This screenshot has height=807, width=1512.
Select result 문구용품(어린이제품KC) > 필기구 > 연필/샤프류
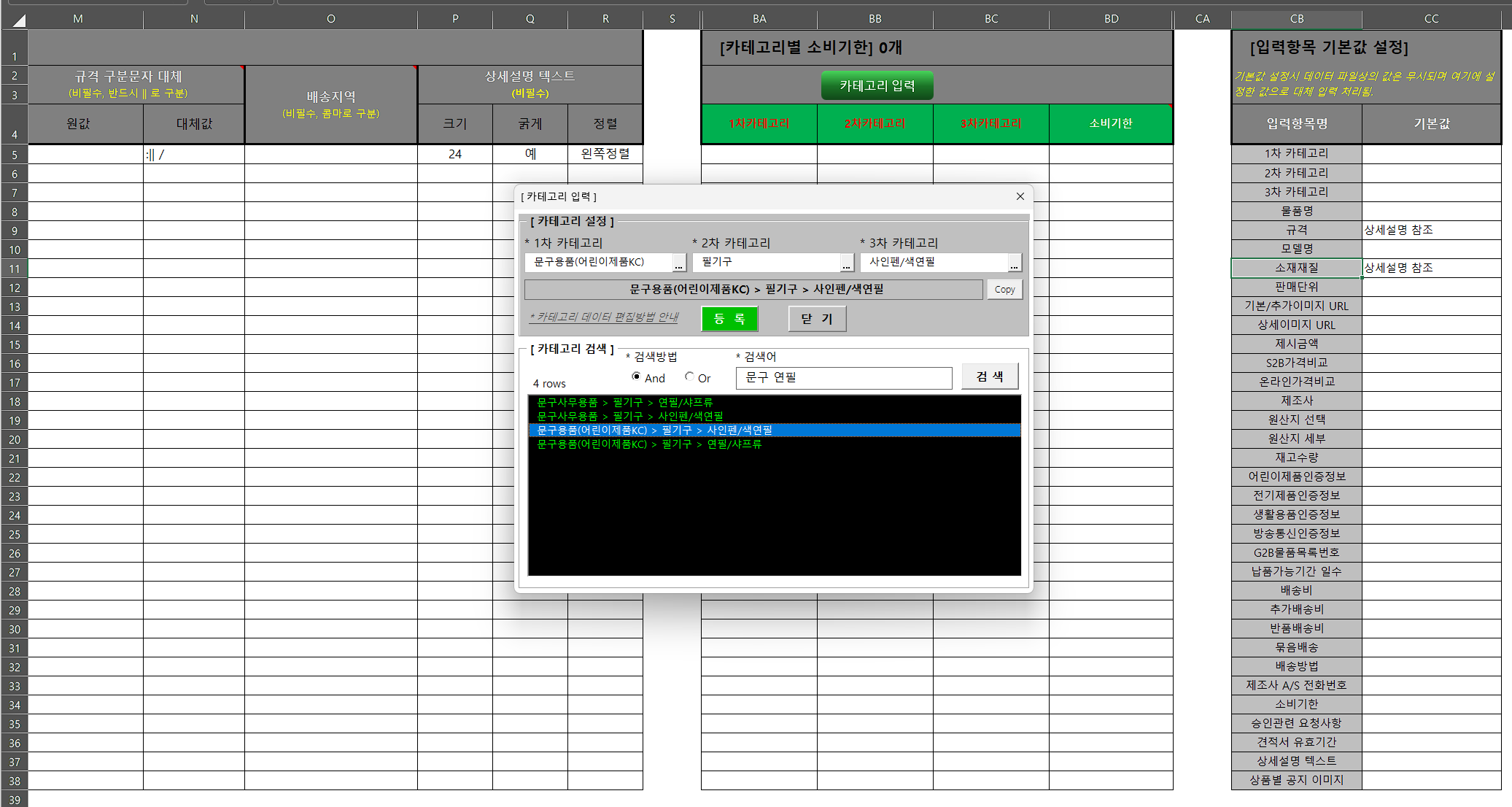[648, 444]
